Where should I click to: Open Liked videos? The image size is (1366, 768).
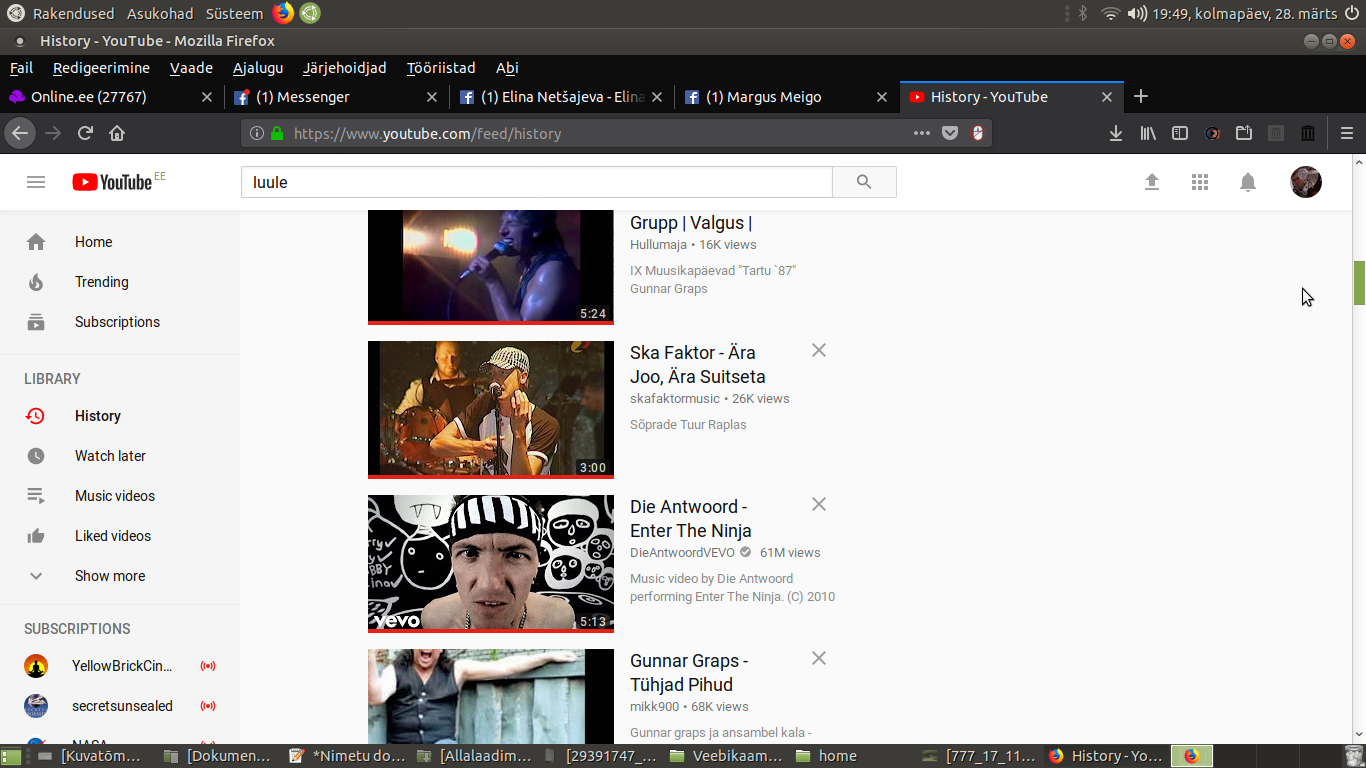click(120, 536)
